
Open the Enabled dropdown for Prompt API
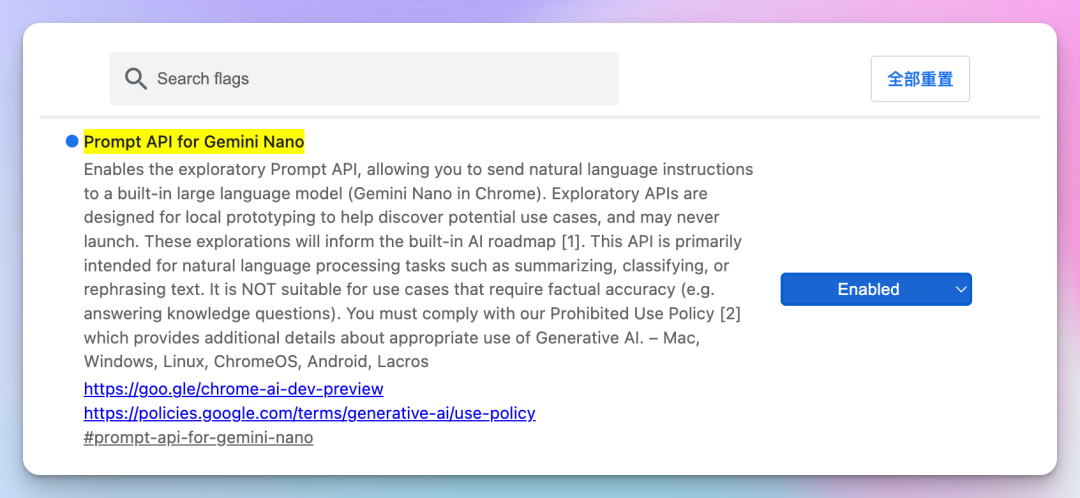pyautogui.click(x=876, y=289)
